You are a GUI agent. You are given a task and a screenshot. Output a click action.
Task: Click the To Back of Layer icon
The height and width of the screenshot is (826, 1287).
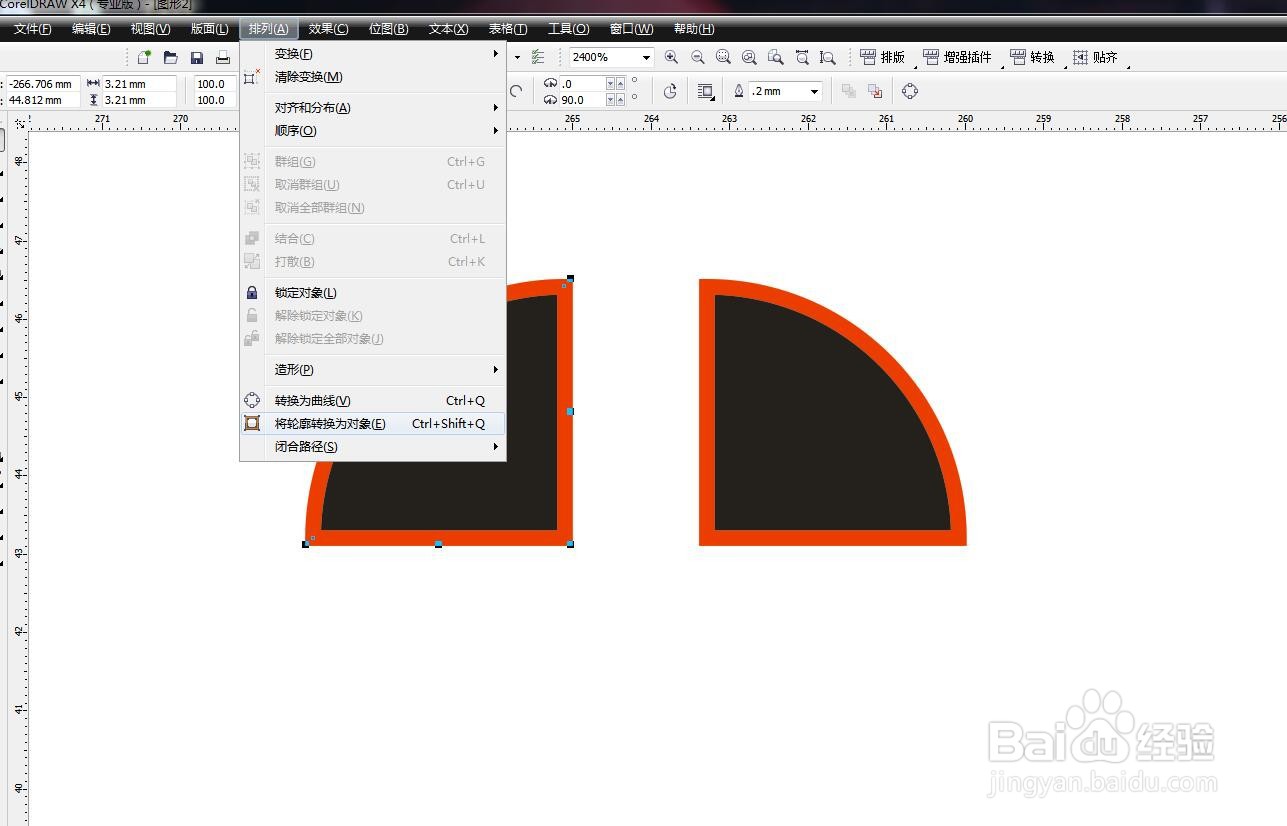(x=875, y=91)
